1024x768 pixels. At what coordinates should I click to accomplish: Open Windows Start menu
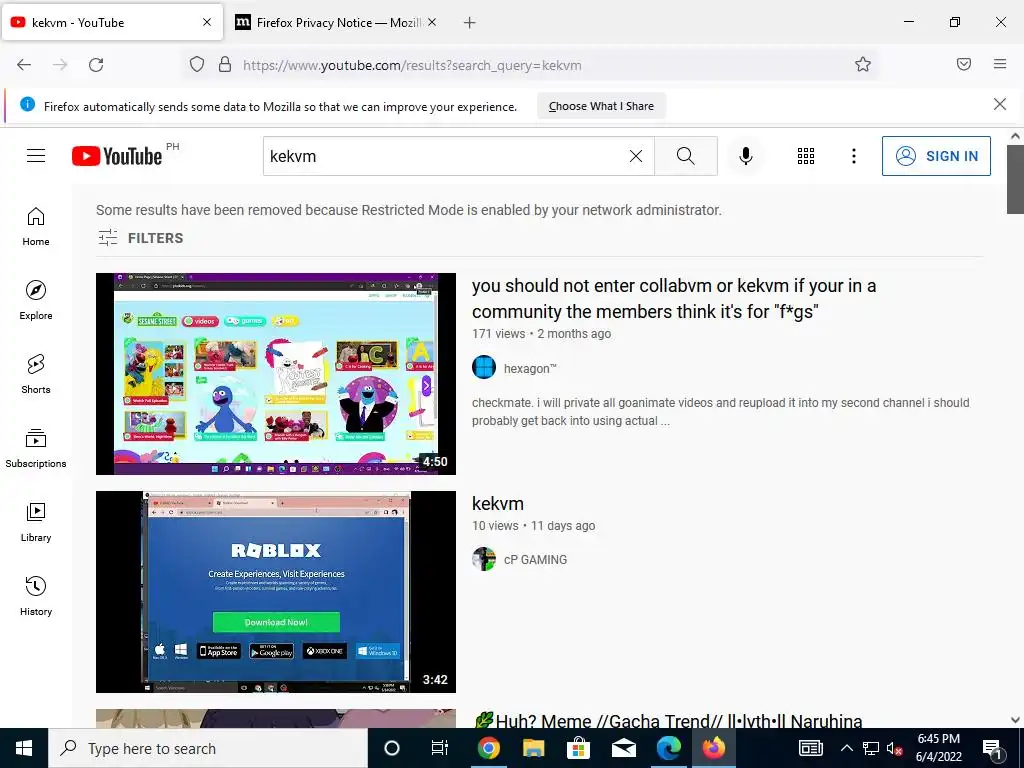(x=24, y=748)
